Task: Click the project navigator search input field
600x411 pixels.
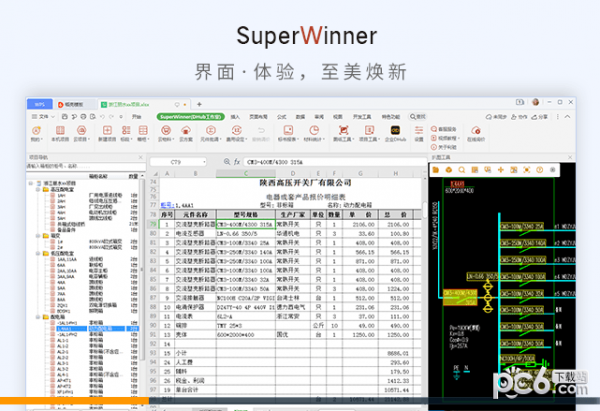Action: point(85,166)
